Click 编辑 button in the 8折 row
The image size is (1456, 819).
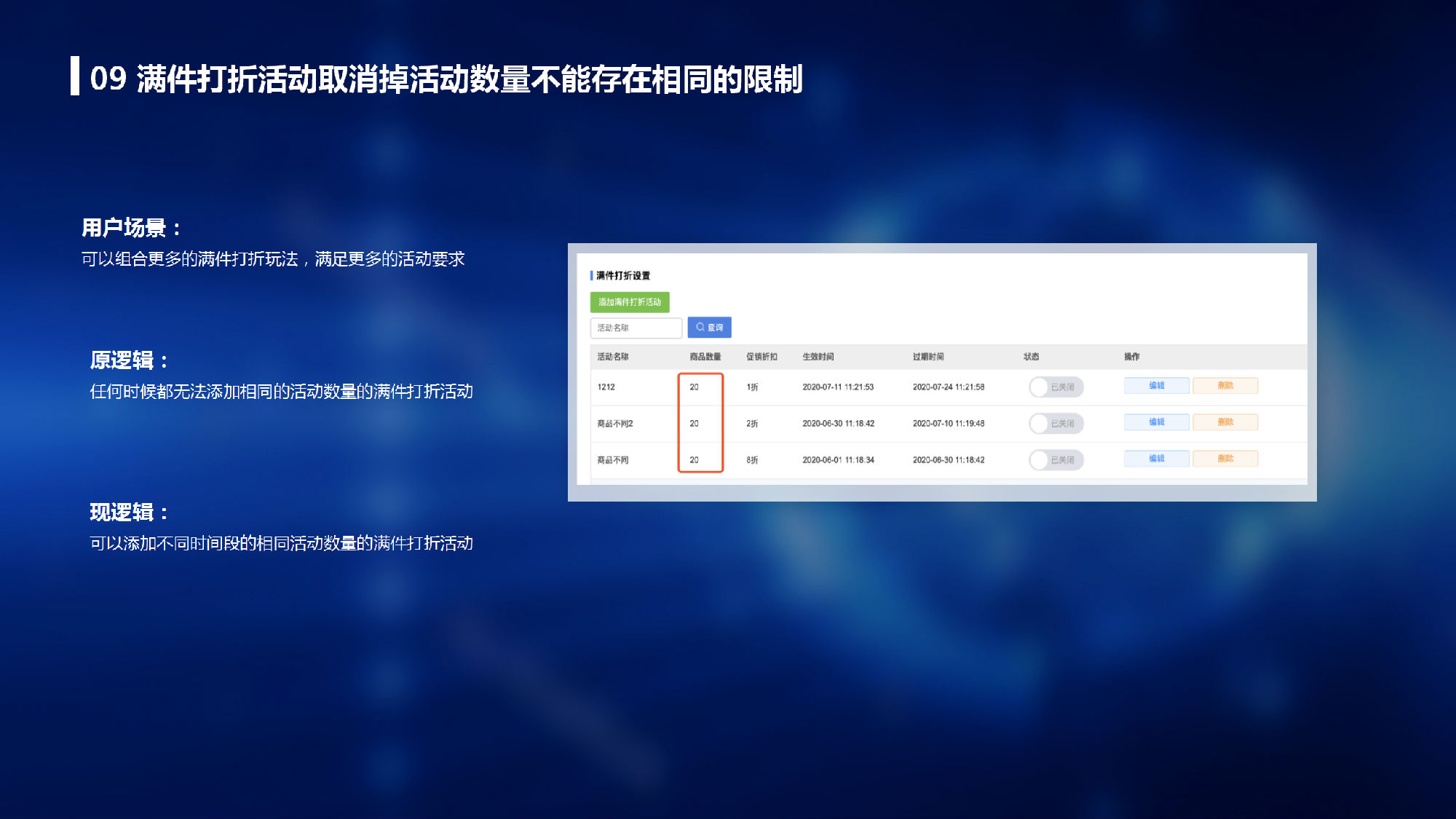click(1156, 459)
